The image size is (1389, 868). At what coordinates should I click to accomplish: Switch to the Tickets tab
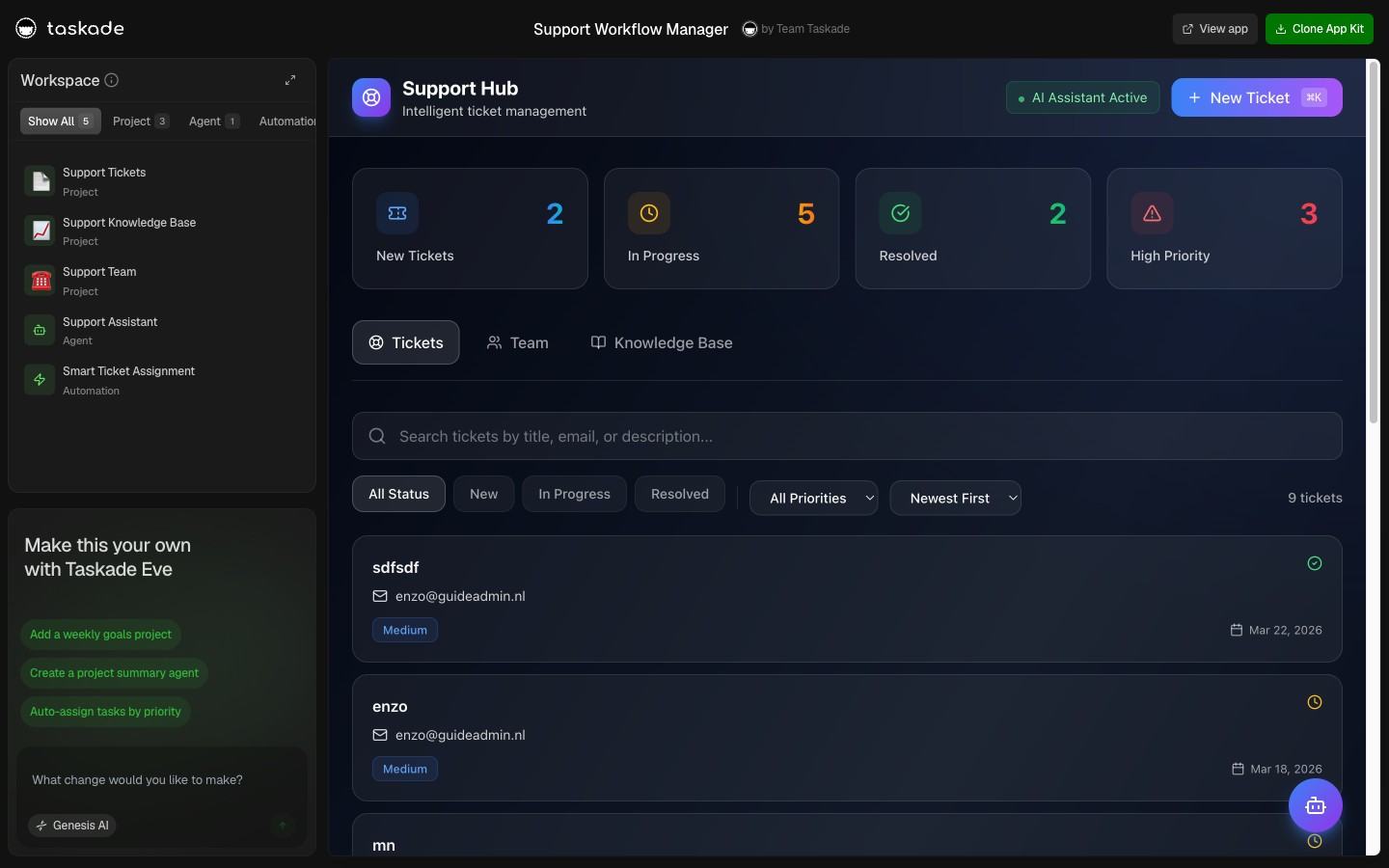tap(405, 342)
